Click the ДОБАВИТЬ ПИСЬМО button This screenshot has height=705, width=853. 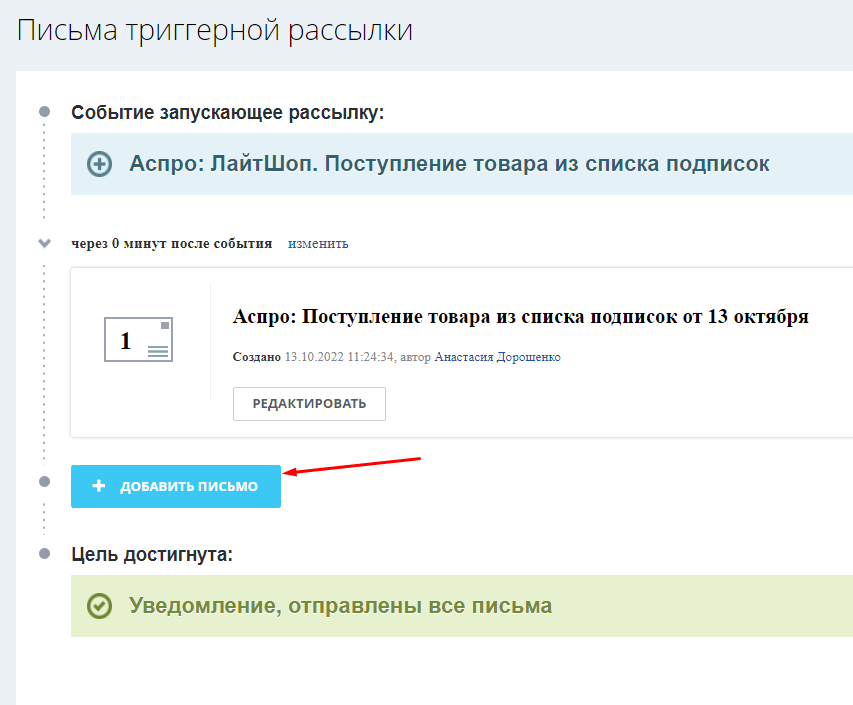176,486
